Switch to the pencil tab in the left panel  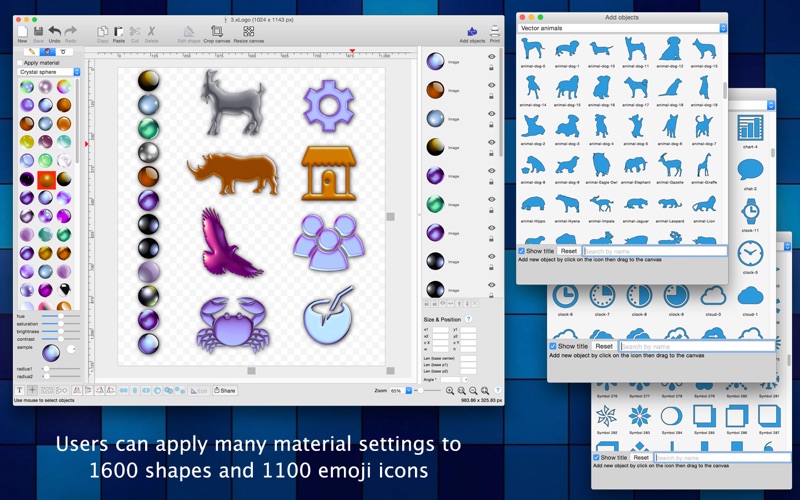(32, 52)
